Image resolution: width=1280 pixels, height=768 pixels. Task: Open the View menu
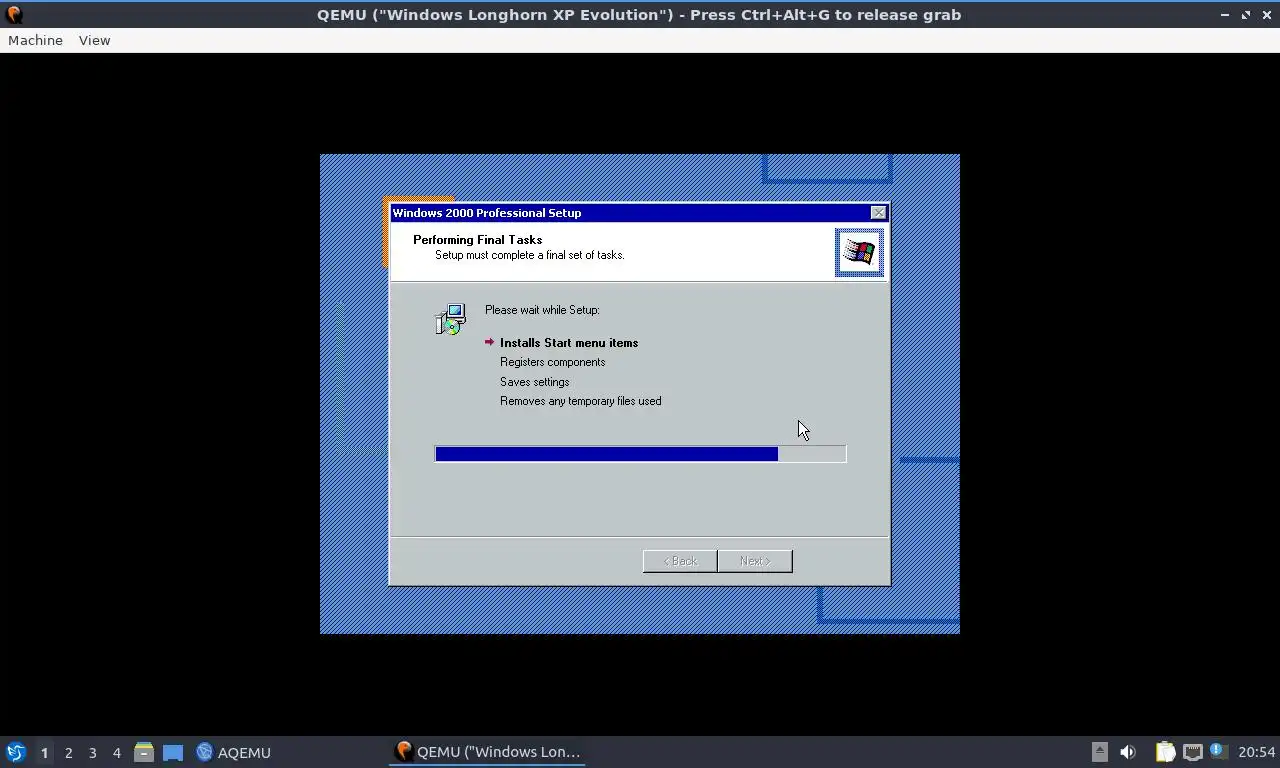tap(94, 40)
